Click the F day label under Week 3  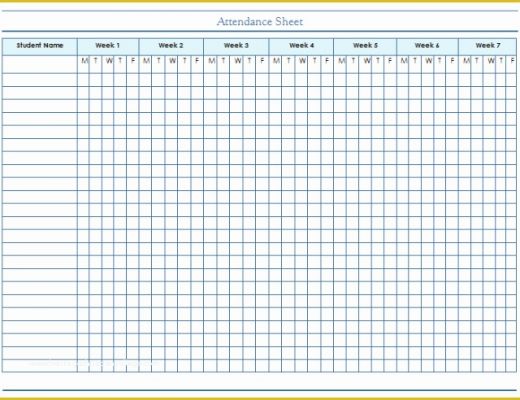(262, 61)
